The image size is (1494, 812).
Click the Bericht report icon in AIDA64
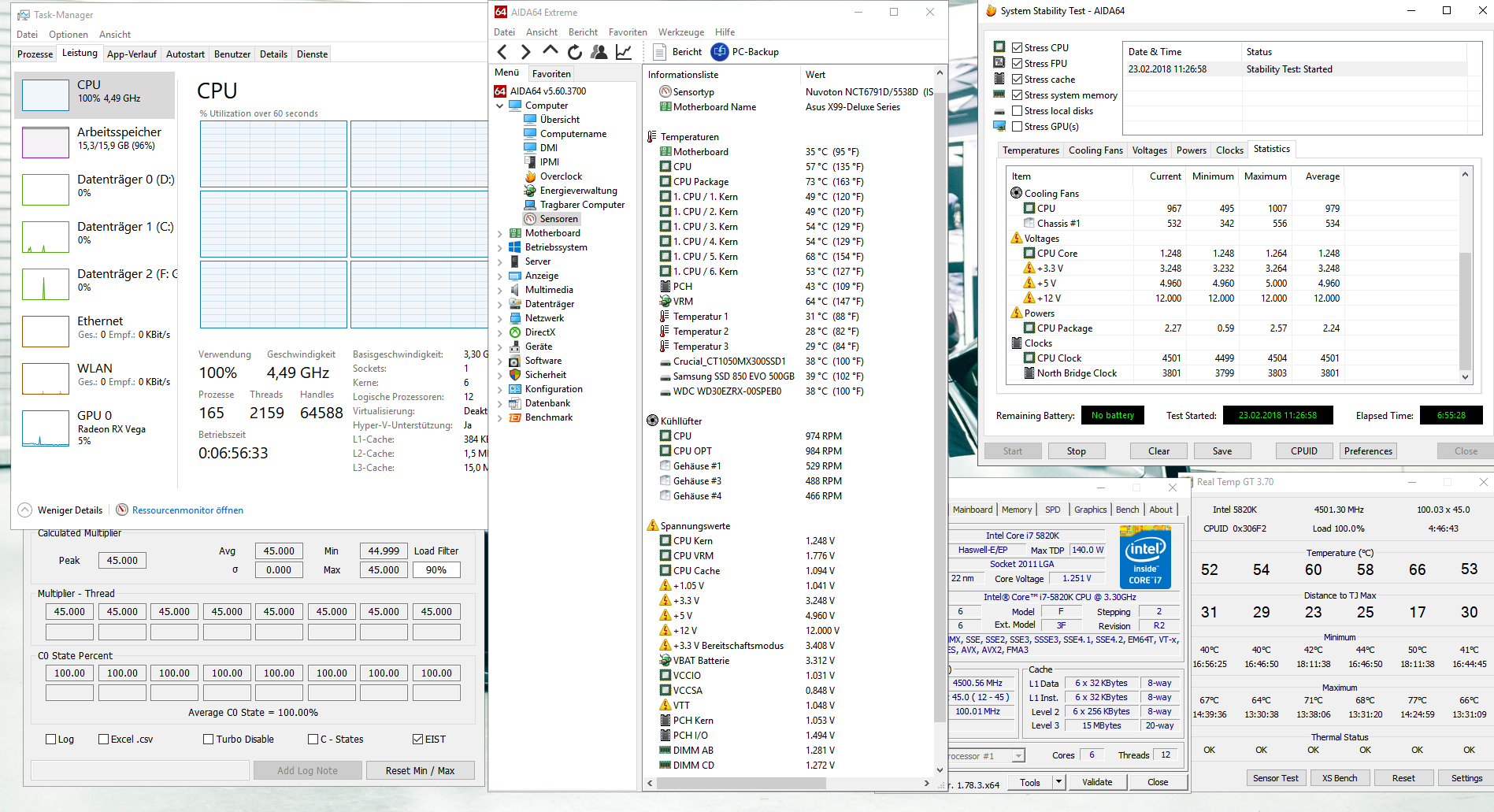click(x=660, y=52)
